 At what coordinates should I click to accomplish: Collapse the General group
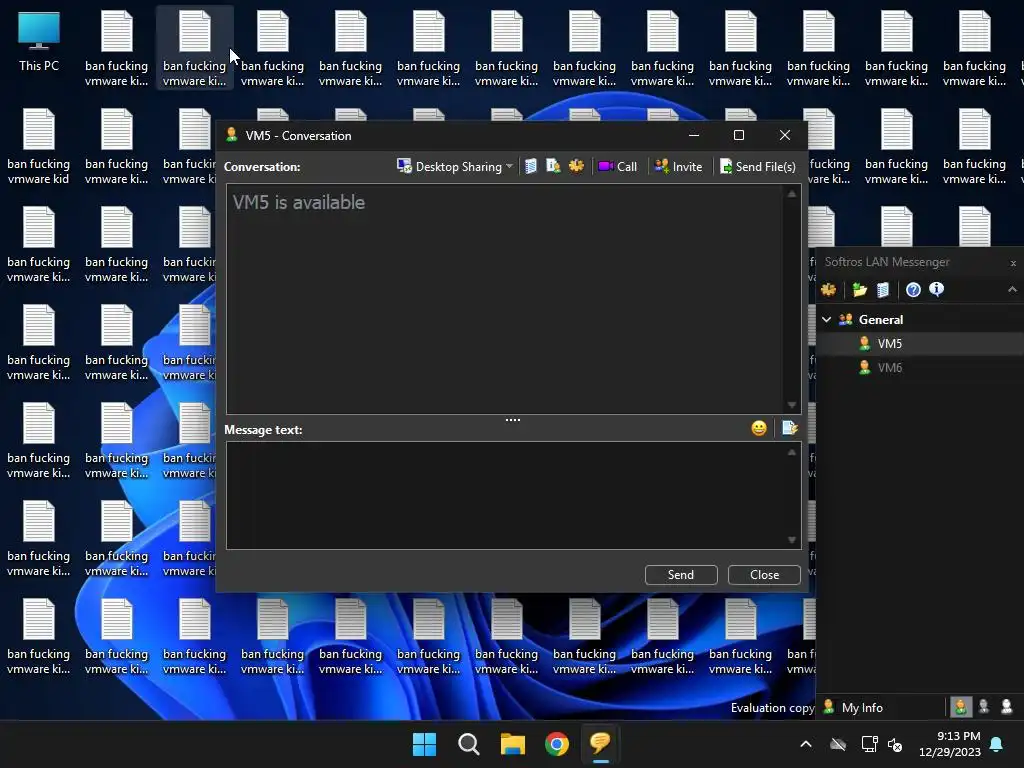point(826,319)
